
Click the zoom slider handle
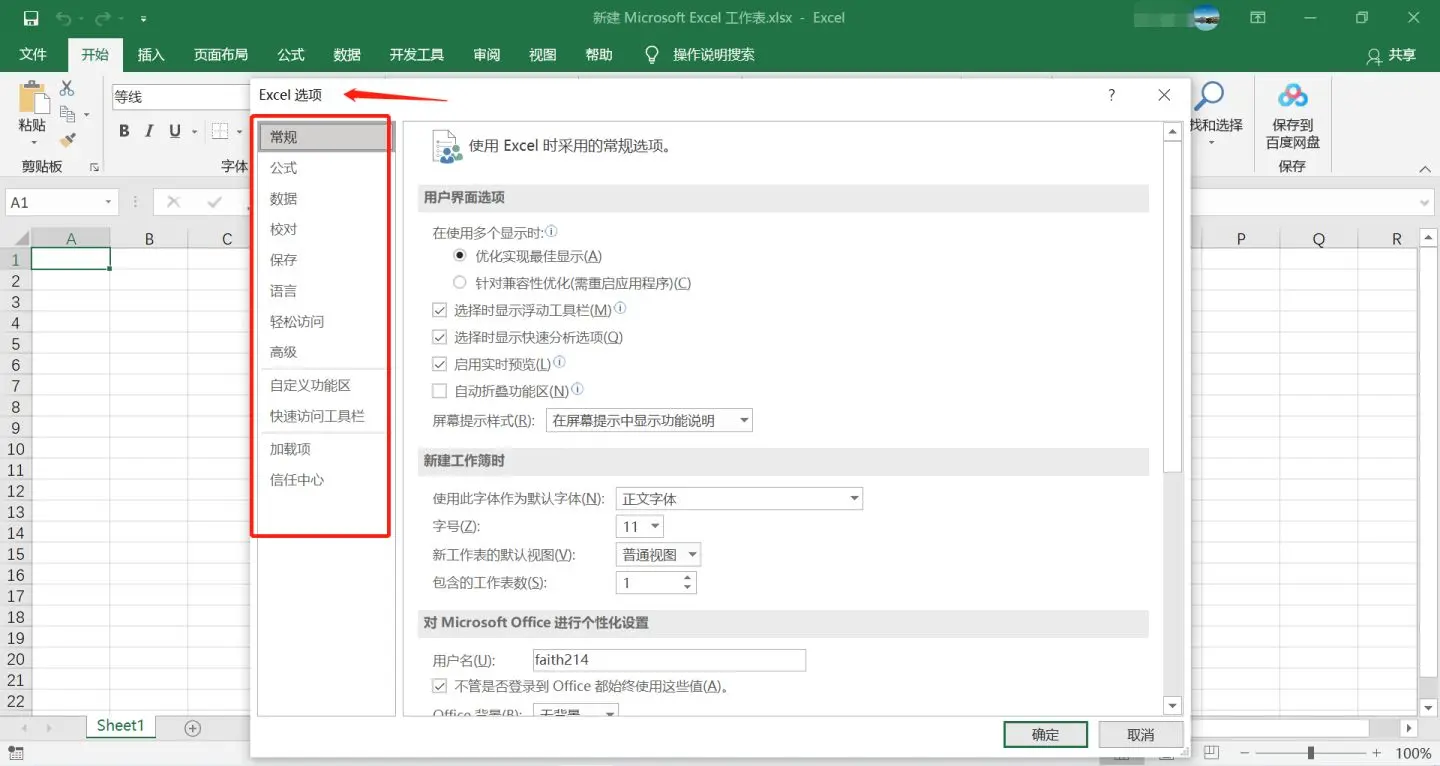tap(1311, 753)
